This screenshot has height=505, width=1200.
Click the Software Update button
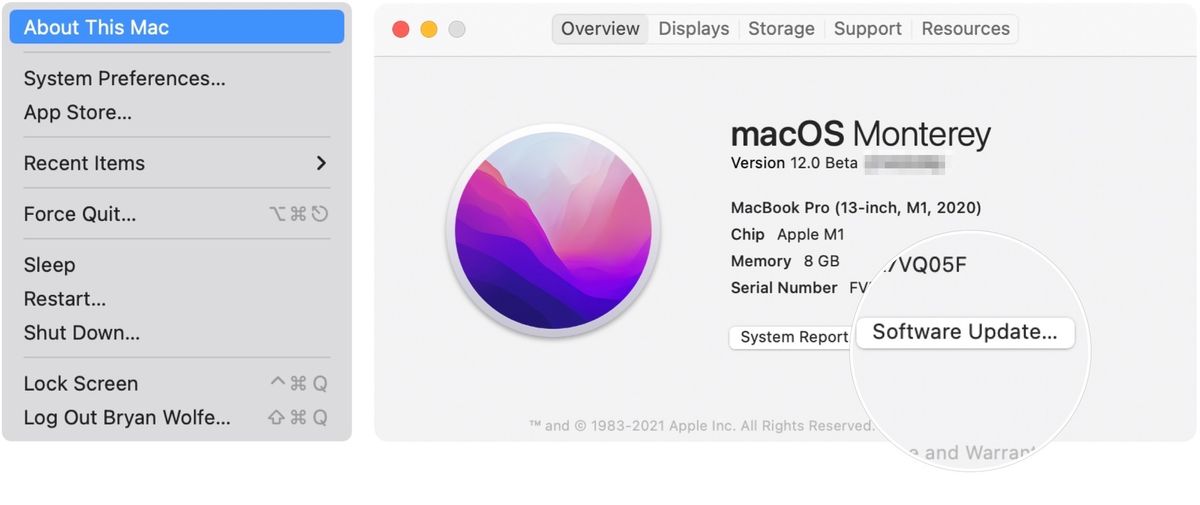[x=965, y=333]
